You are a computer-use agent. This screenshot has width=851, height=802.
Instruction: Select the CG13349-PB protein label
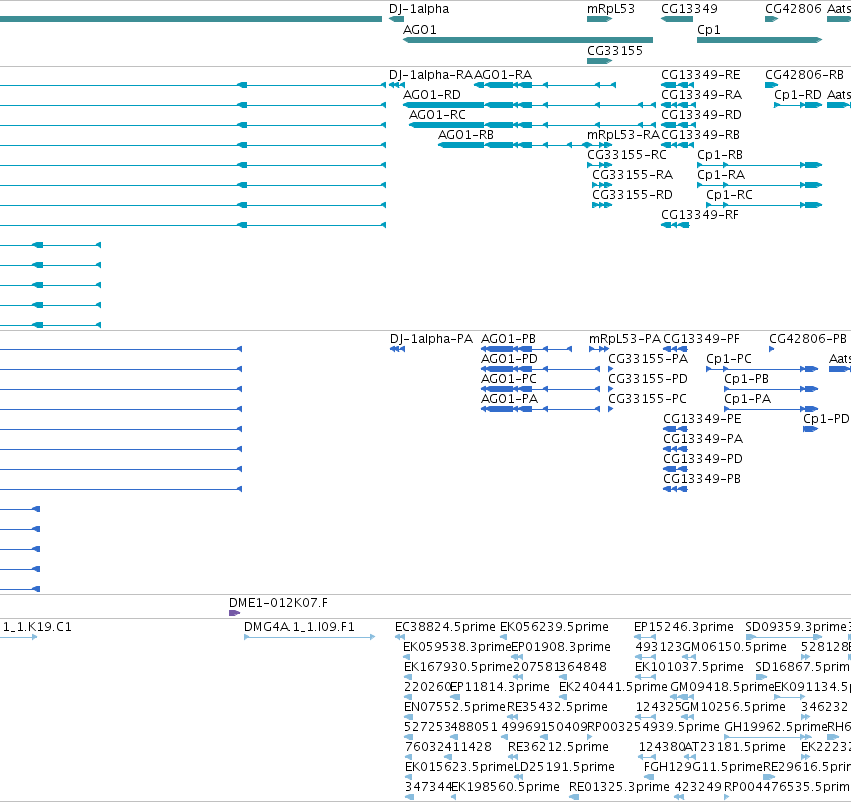pos(702,479)
